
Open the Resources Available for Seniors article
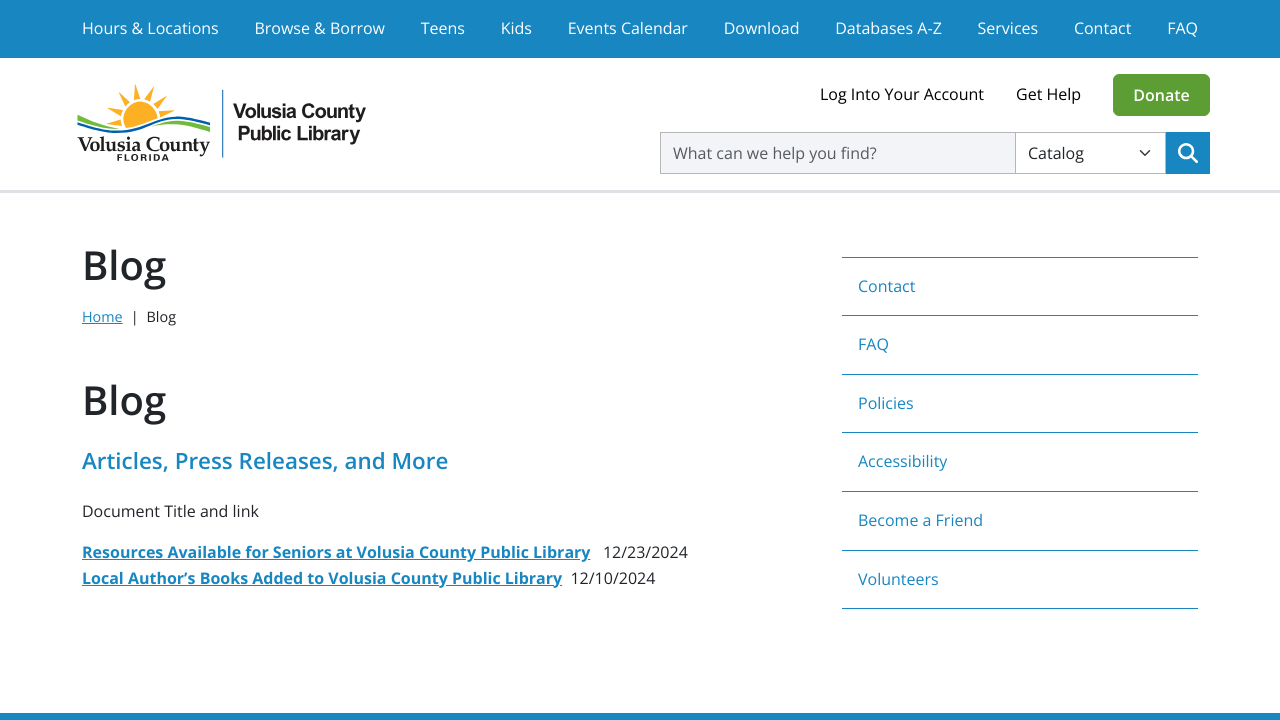pos(336,552)
